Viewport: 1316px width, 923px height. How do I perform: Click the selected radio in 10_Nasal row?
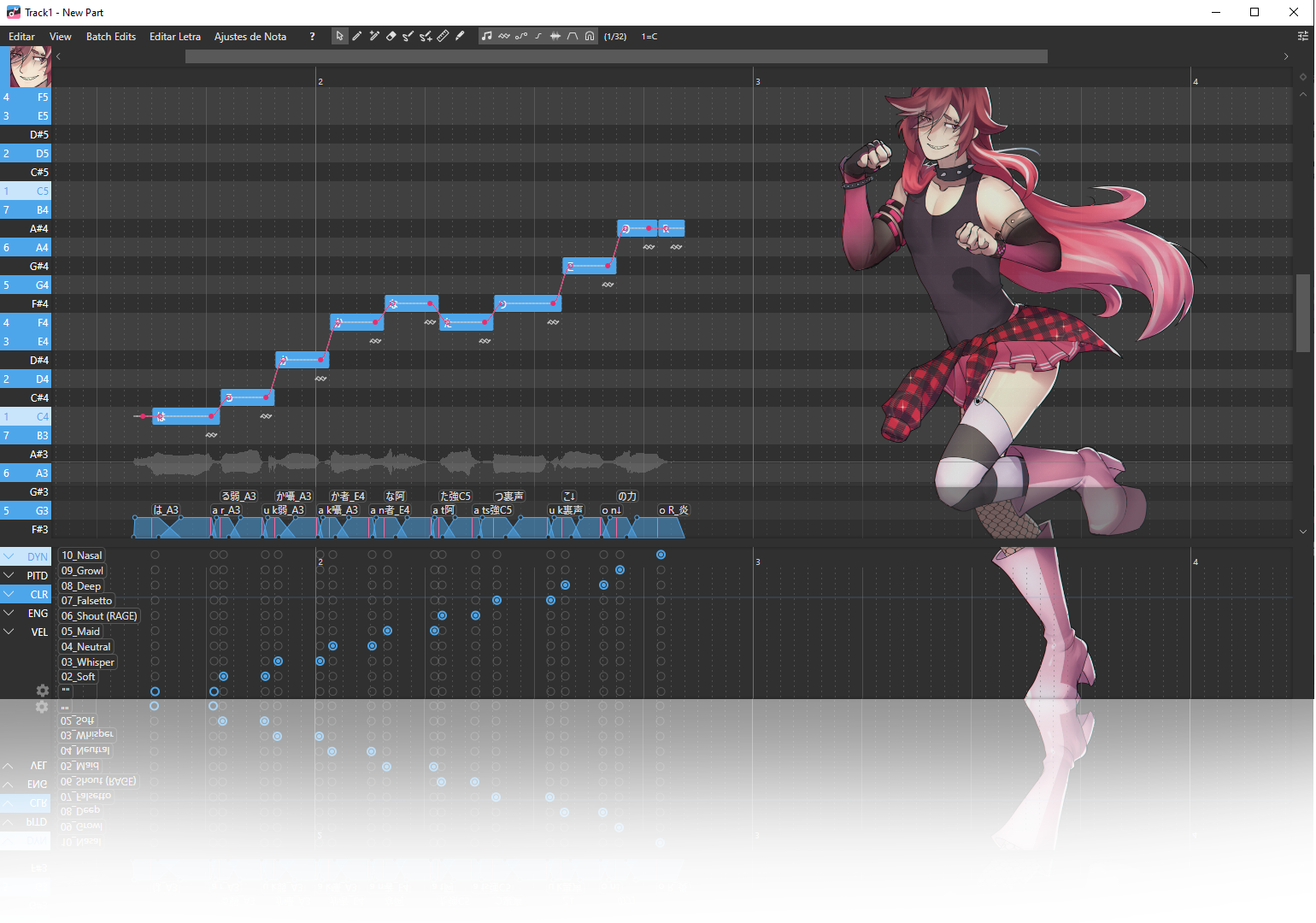(661, 555)
